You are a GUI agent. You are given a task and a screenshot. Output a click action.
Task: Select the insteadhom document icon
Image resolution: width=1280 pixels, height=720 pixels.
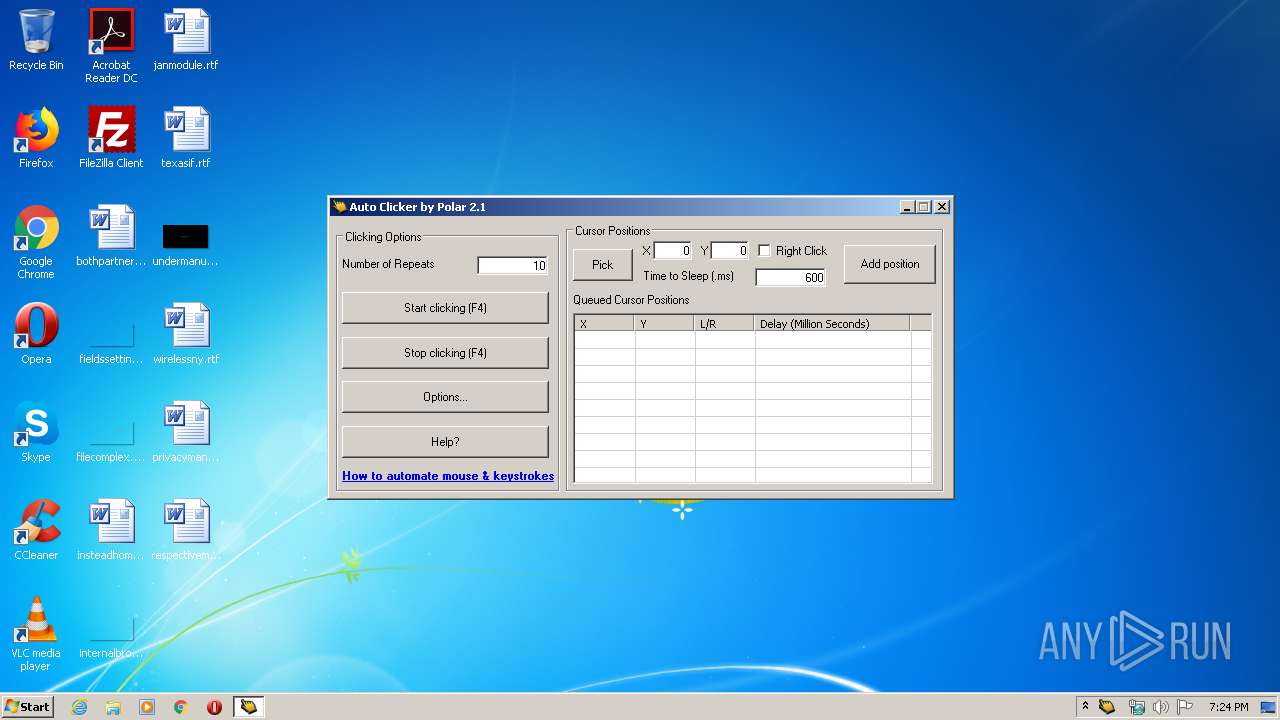coord(111,531)
